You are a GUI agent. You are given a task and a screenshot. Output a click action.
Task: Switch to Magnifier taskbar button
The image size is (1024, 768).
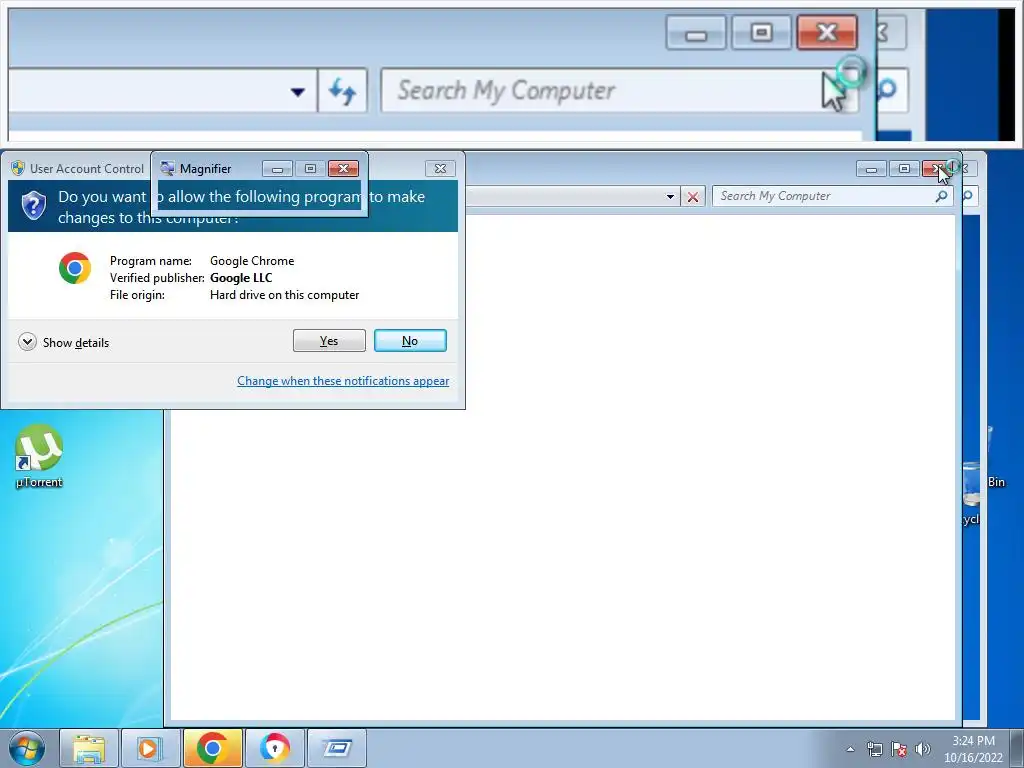pyautogui.click(x=336, y=748)
